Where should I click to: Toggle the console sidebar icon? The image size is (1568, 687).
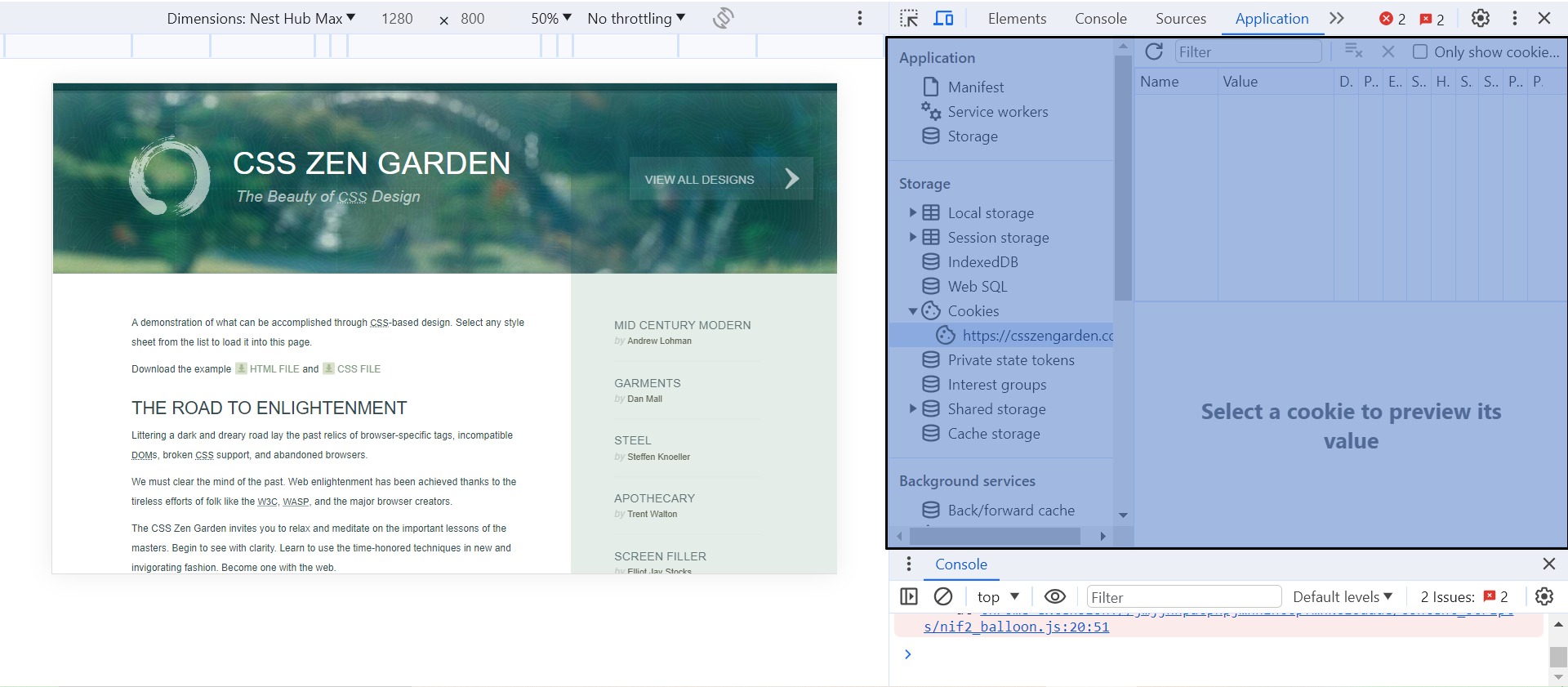tap(909, 596)
